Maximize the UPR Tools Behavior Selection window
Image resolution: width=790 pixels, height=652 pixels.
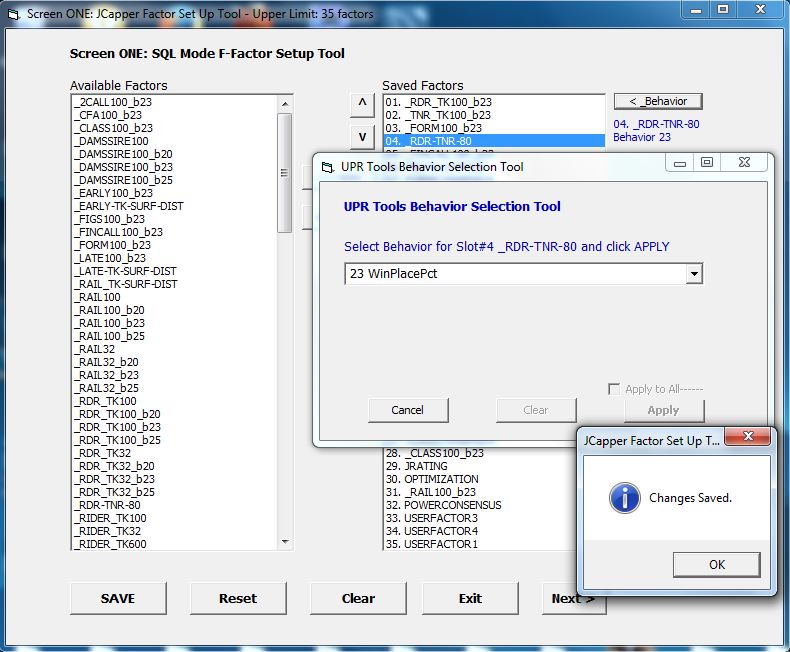tap(707, 163)
